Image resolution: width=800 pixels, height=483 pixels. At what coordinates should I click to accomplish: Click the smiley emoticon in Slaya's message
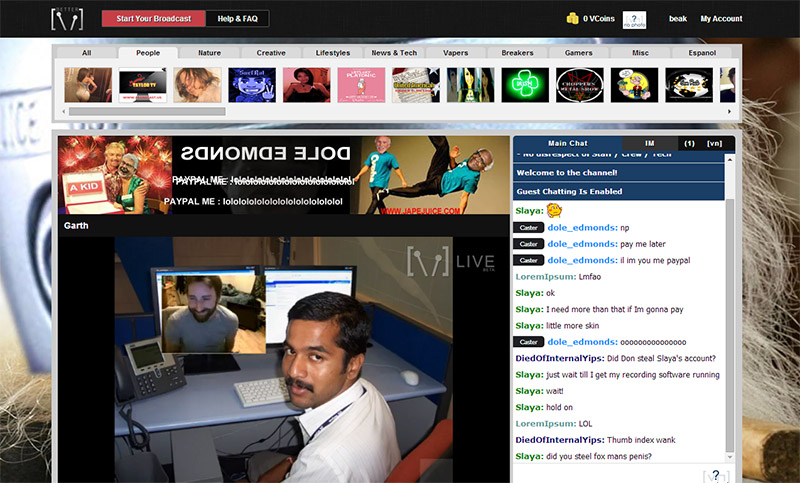[x=554, y=210]
